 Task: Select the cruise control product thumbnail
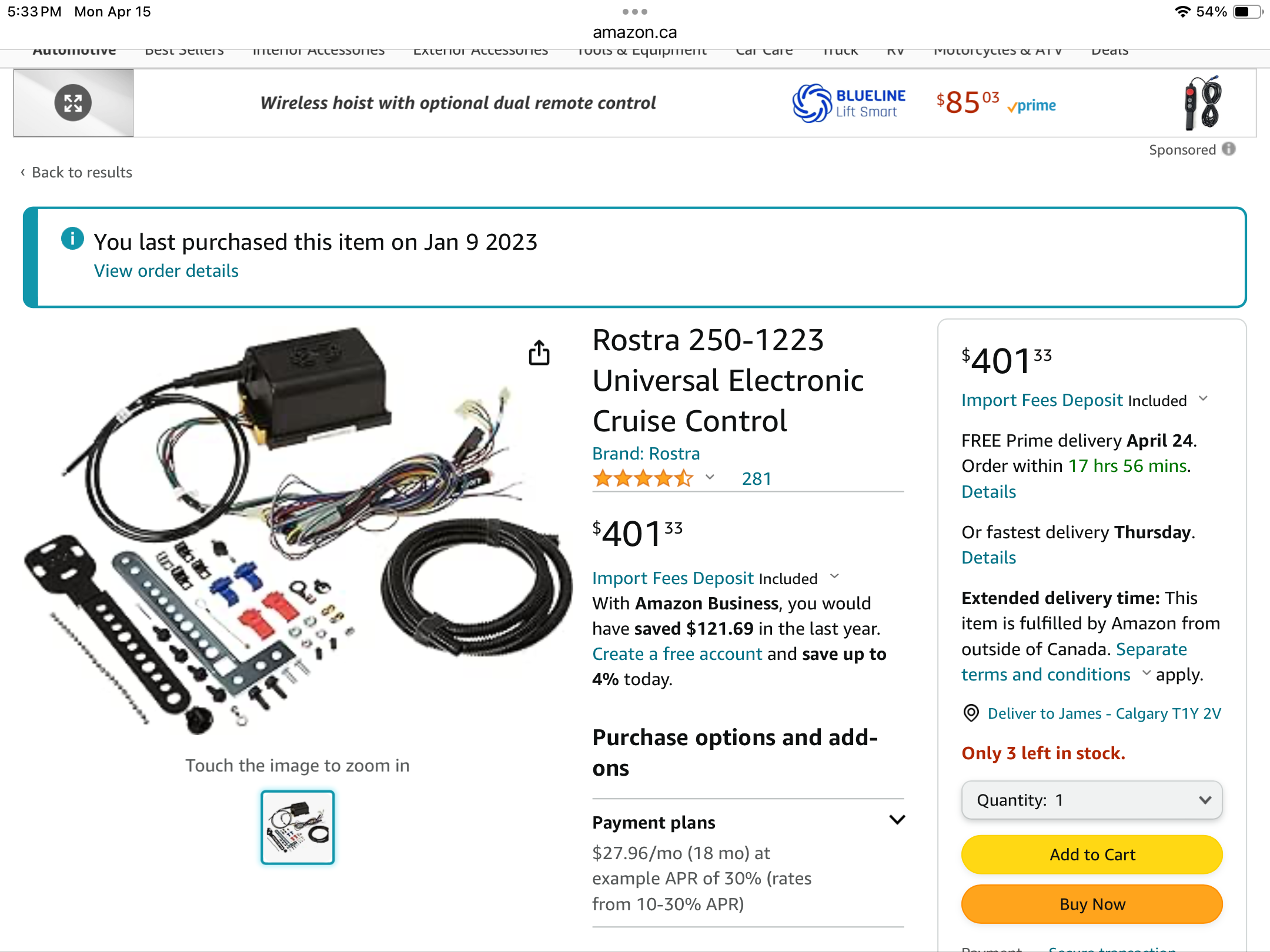pos(298,827)
